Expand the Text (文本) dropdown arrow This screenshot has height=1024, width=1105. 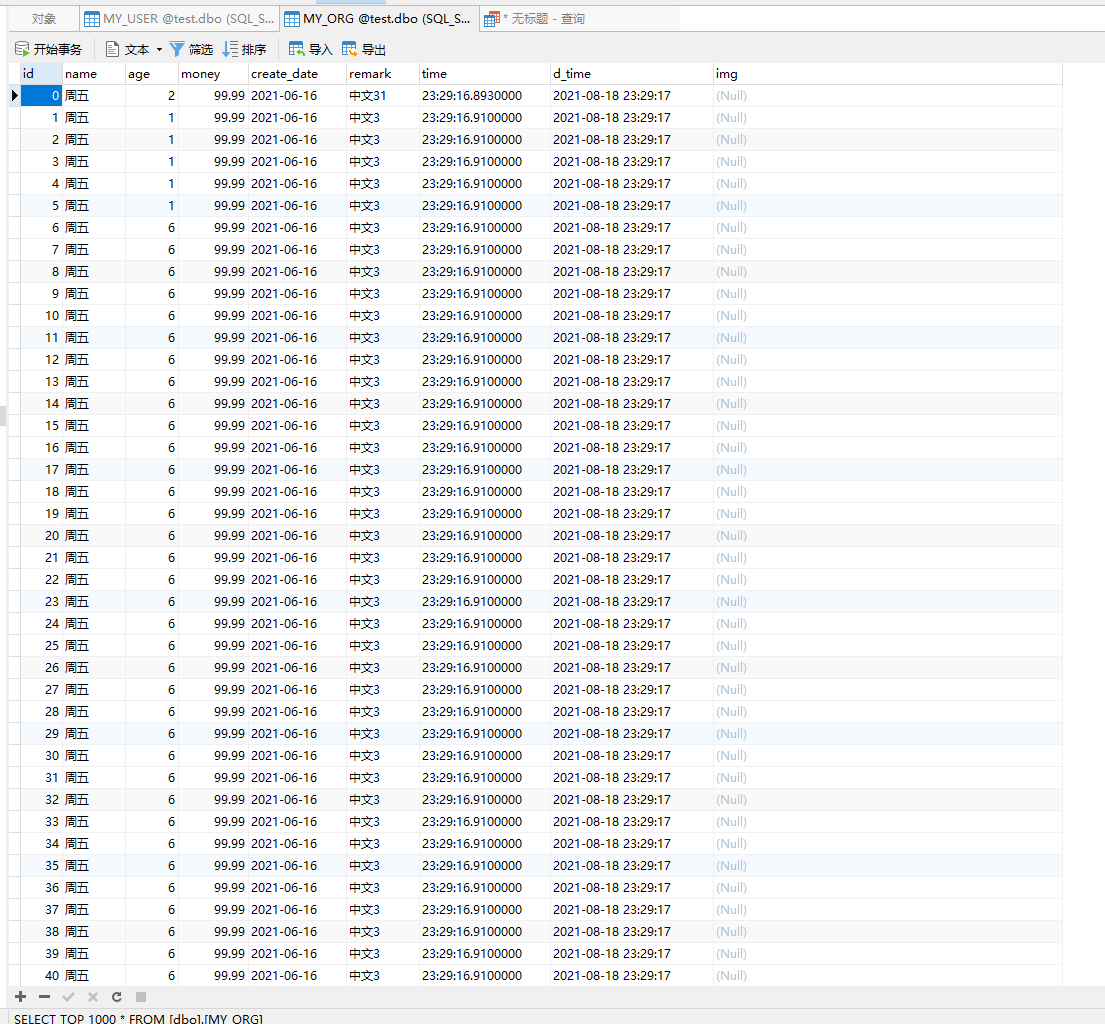(x=159, y=49)
